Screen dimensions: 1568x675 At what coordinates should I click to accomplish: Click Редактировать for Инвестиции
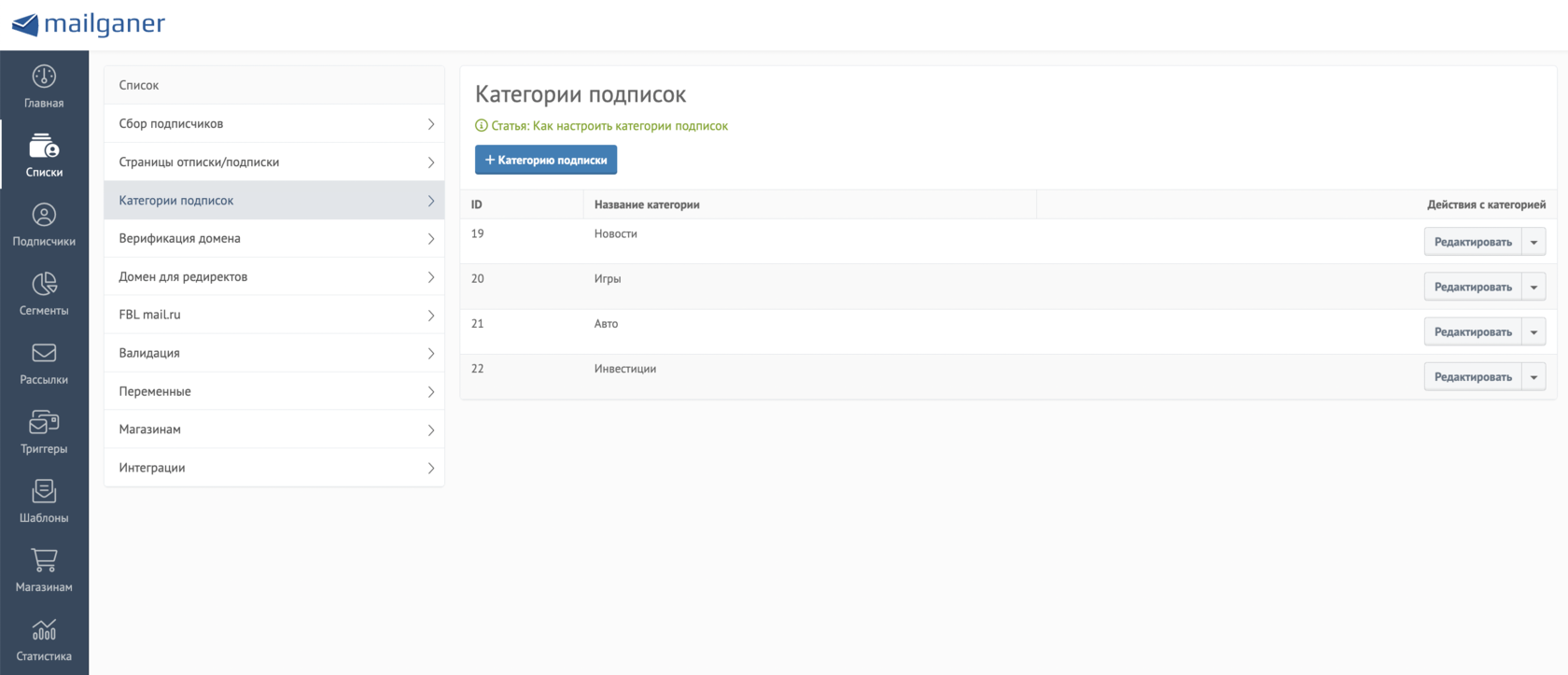(x=1473, y=376)
